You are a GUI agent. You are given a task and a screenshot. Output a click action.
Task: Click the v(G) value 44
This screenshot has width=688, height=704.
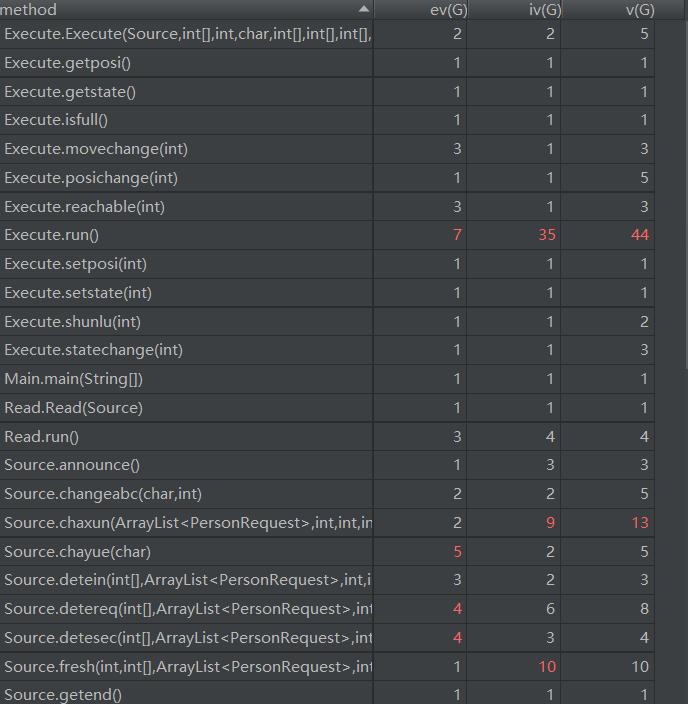[x=638, y=236]
